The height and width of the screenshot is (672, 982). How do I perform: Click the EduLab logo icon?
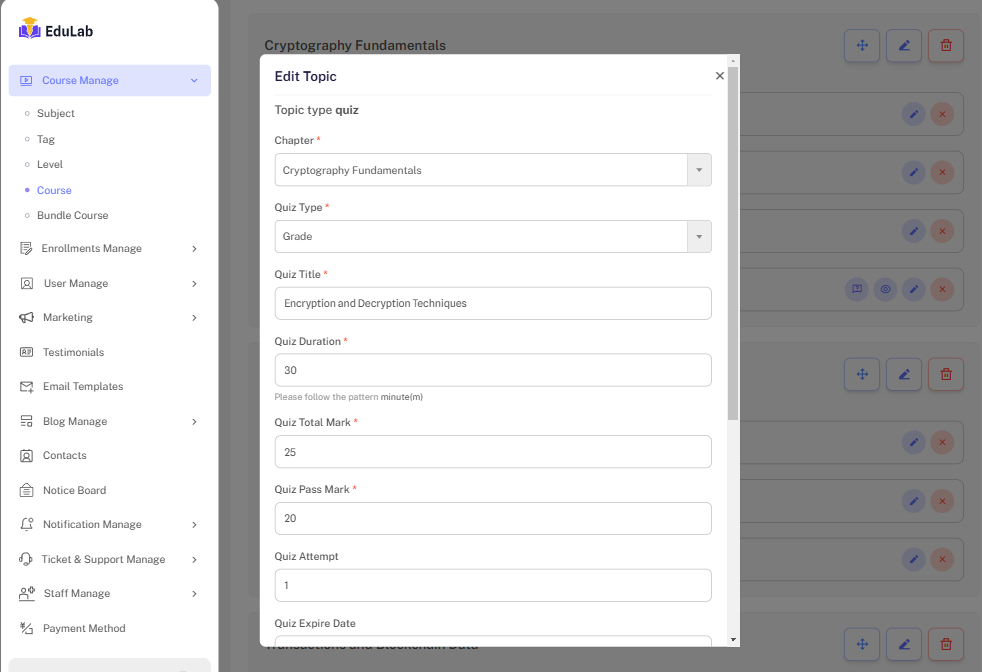[29, 29]
